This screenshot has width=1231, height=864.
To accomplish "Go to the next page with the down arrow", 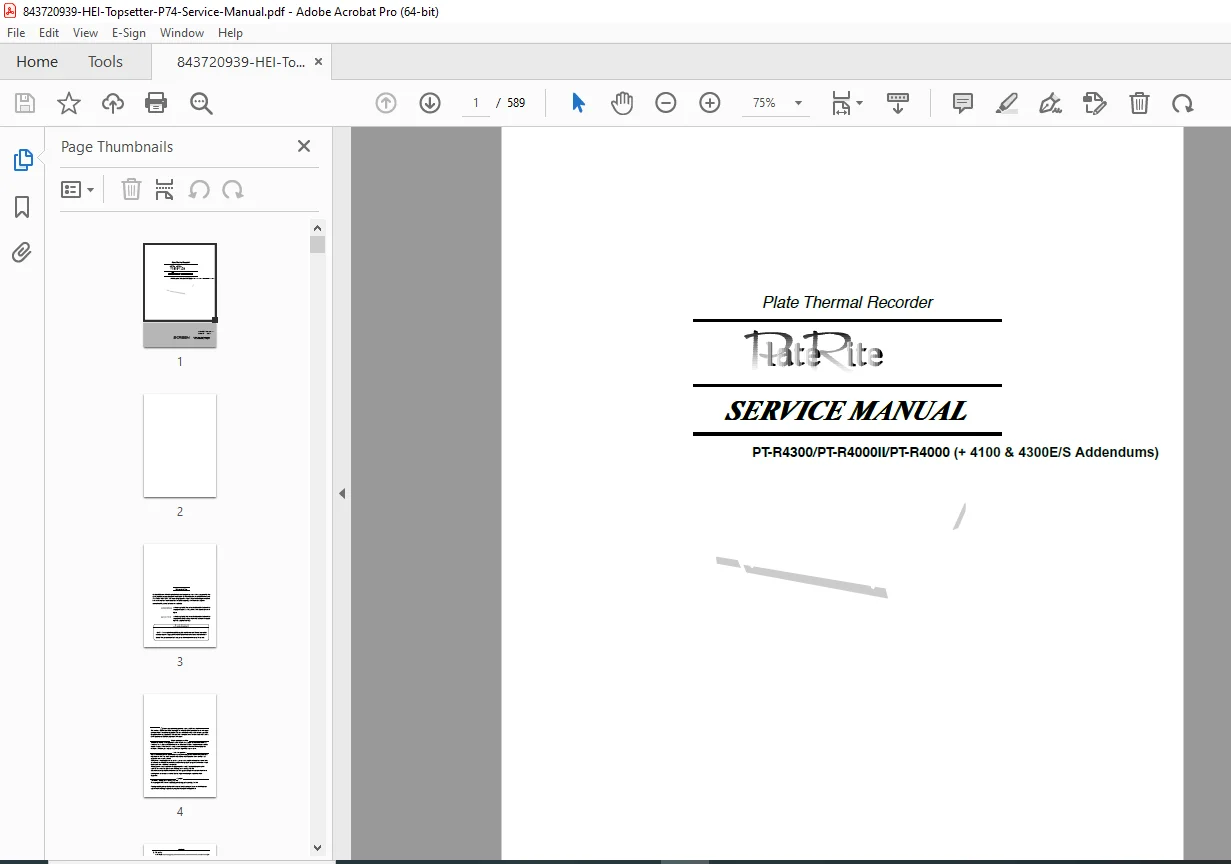I will [430, 103].
